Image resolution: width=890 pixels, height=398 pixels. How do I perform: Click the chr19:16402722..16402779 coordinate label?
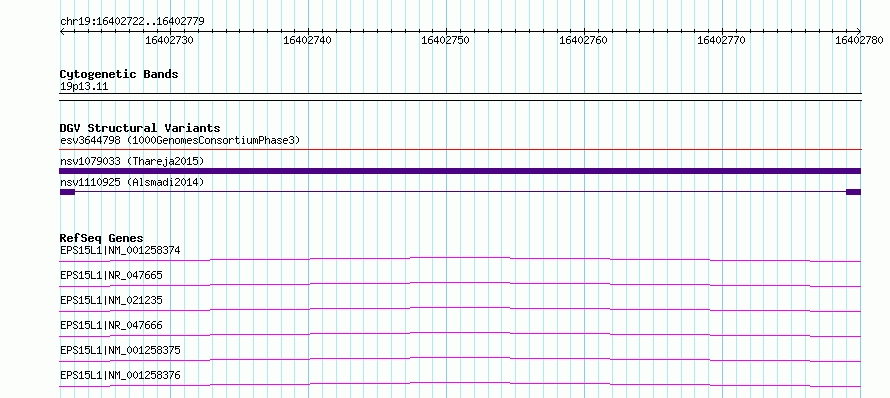[132, 22]
